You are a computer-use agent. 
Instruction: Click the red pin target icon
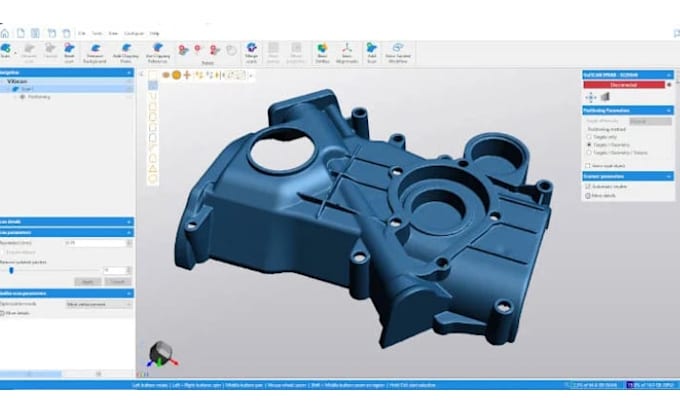click(x=198, y=49)
